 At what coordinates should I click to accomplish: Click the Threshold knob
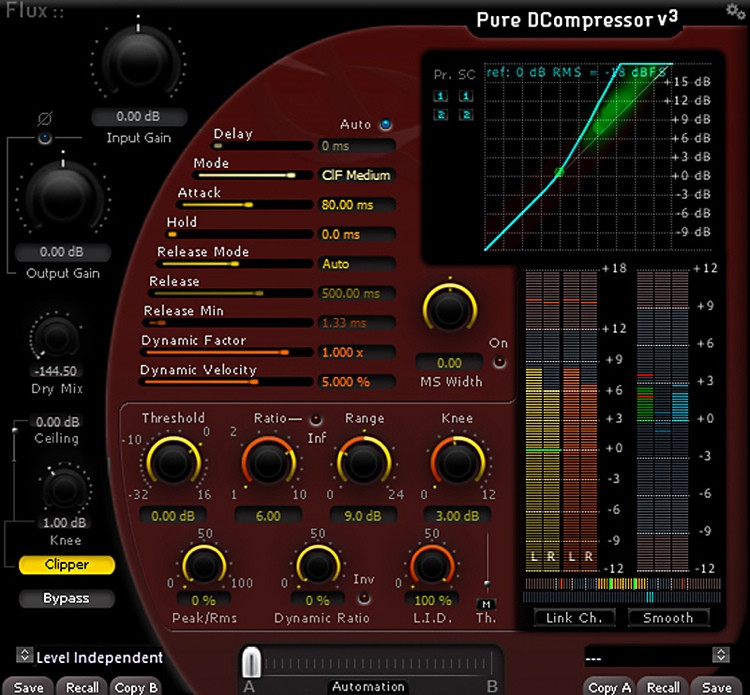pyautogui.click(x=173, y=462)
